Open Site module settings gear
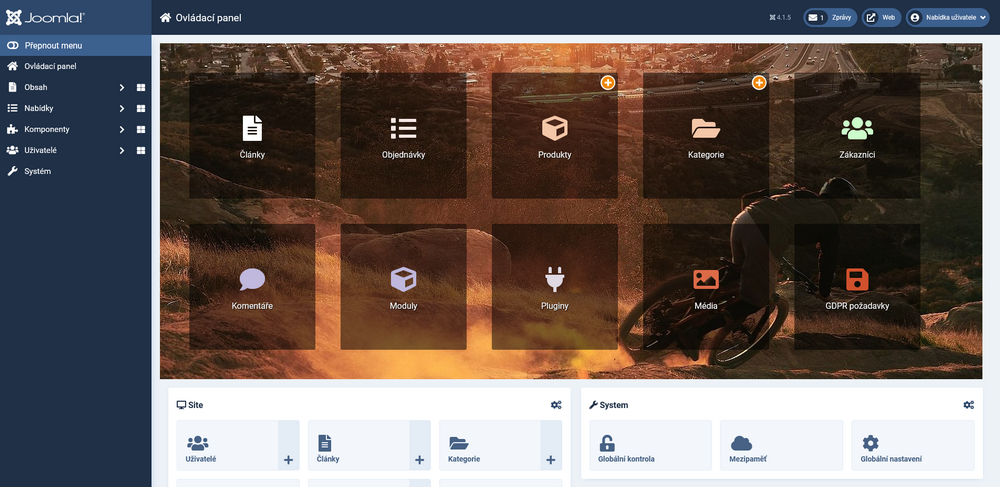Screen dimensions: 1000x487 (556, 405)
